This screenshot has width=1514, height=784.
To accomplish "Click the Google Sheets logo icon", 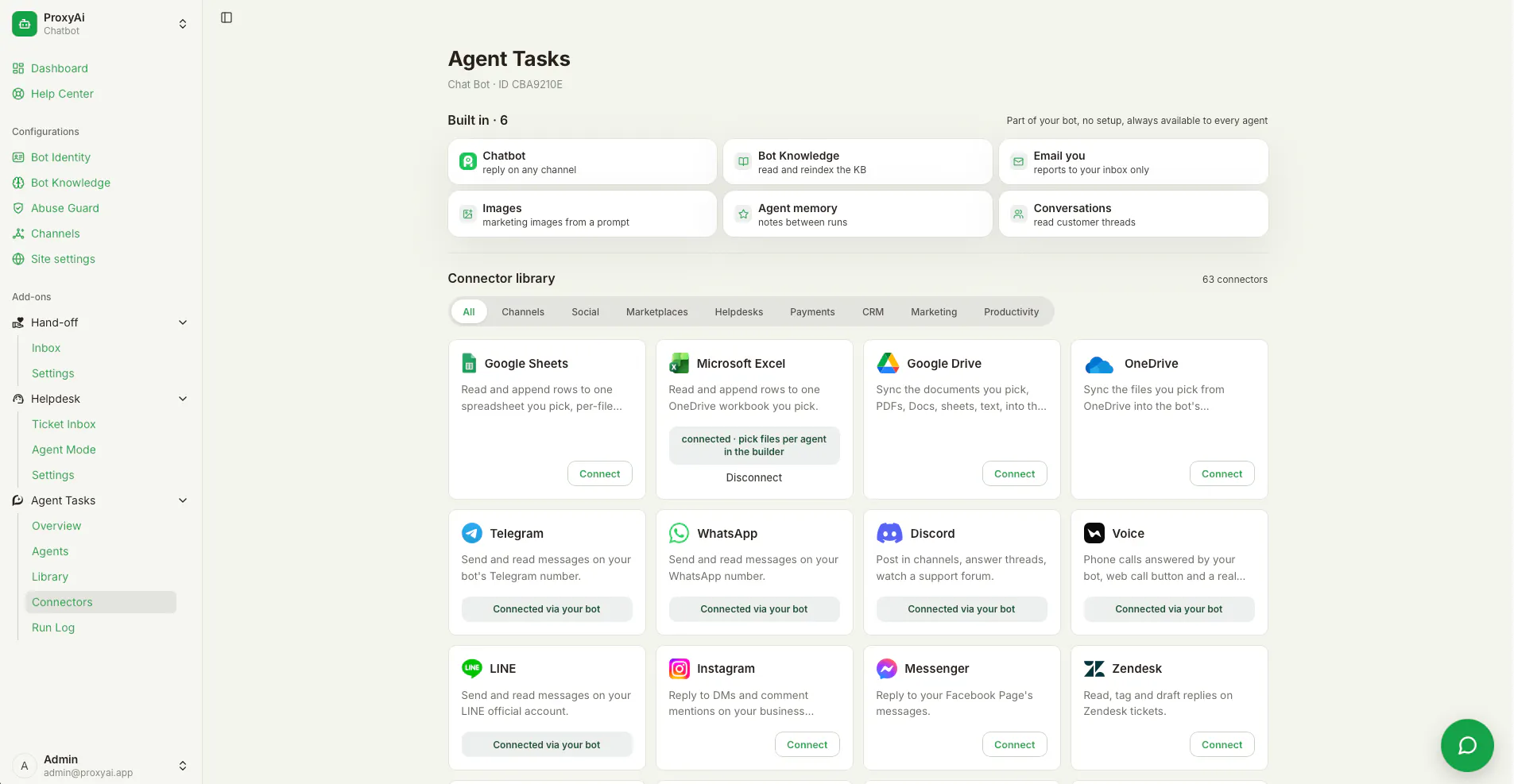I will [x=469, y=363].
